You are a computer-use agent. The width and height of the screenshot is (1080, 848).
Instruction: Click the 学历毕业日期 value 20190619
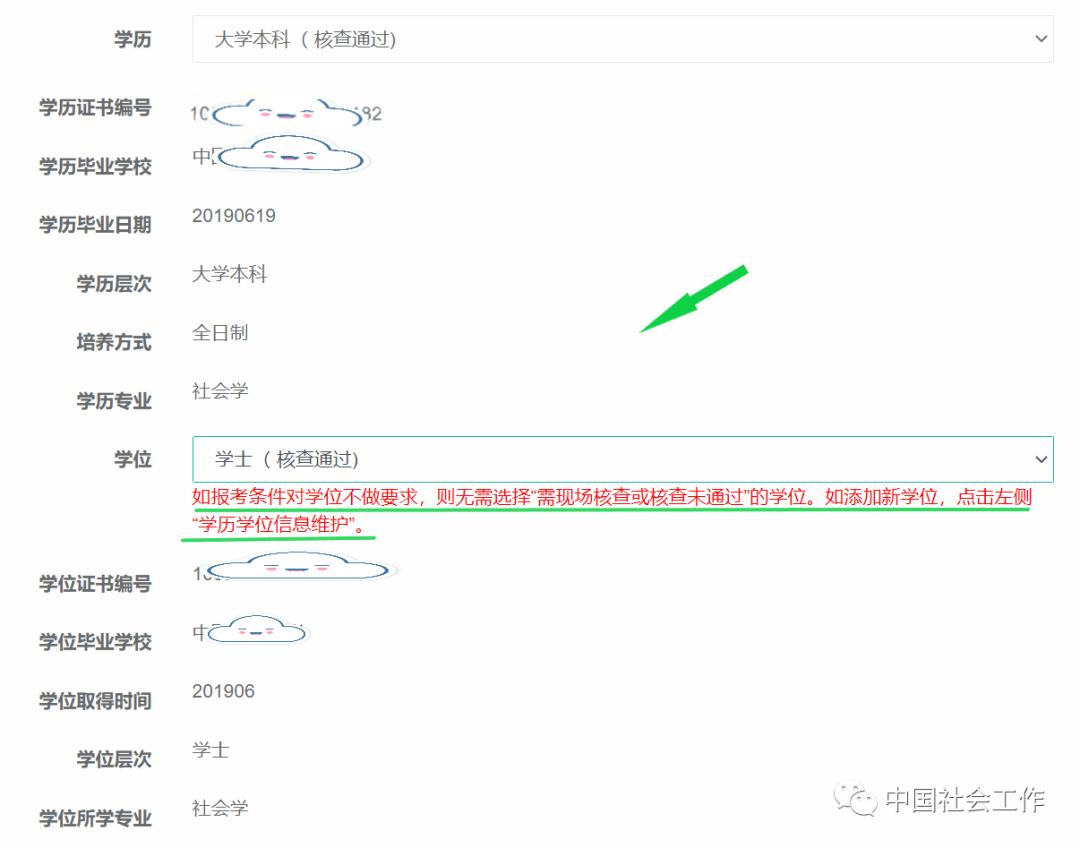pyautogui.click(x=233, y=216)
